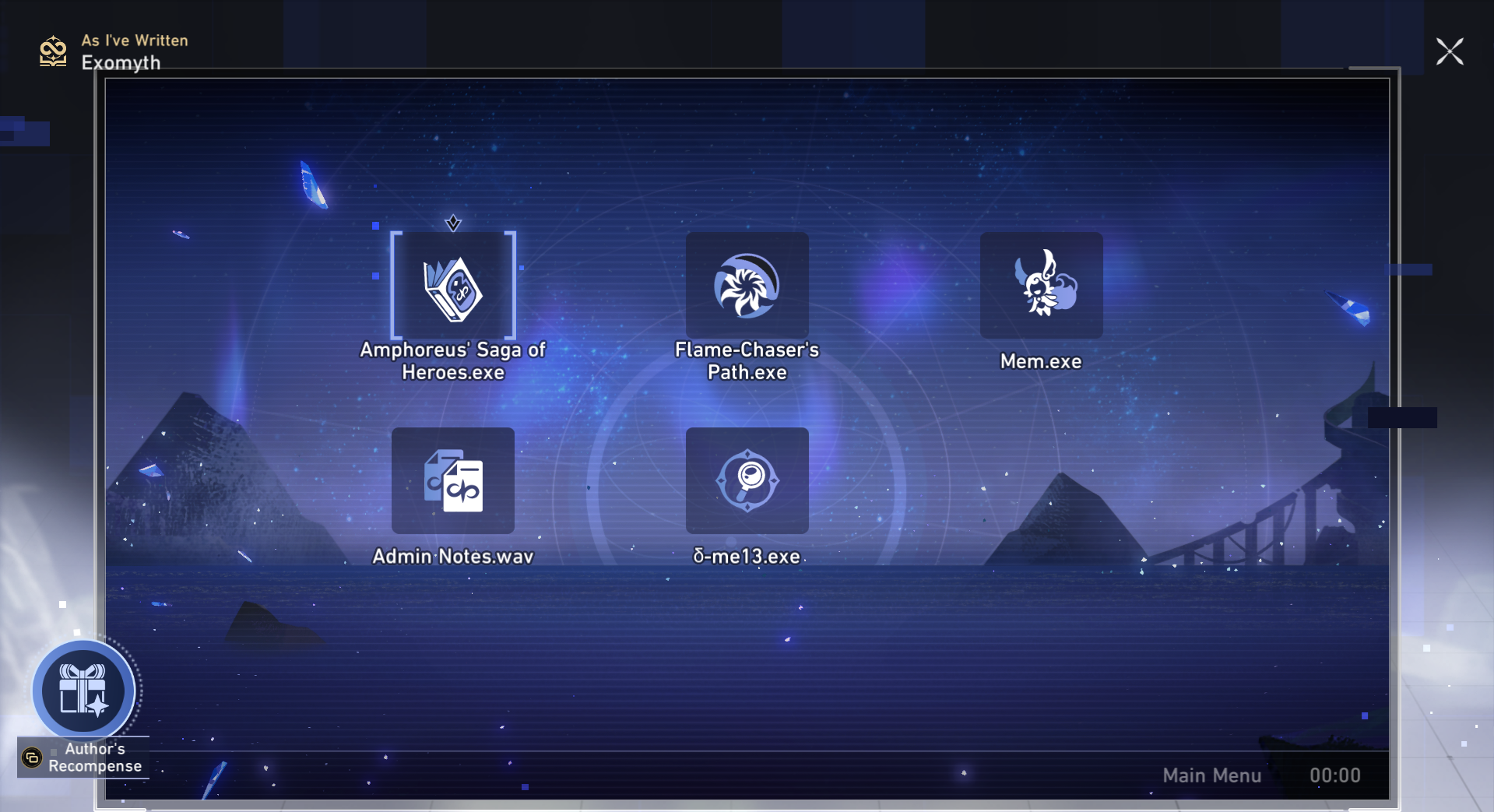1494x812 pixels.
Task: Click the Mem.exe file name
Action: point(1041,361)
